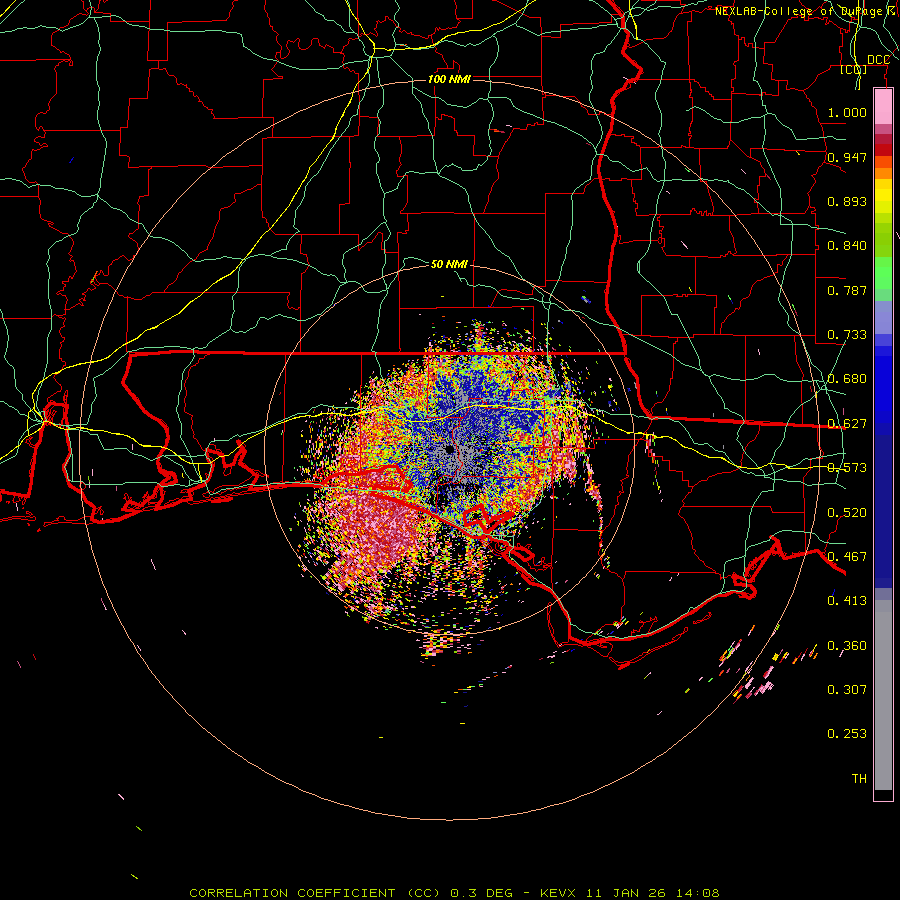Select the 0.253 legend value
This screenshot has height=900, width=900.
click(x=847, y=734)
